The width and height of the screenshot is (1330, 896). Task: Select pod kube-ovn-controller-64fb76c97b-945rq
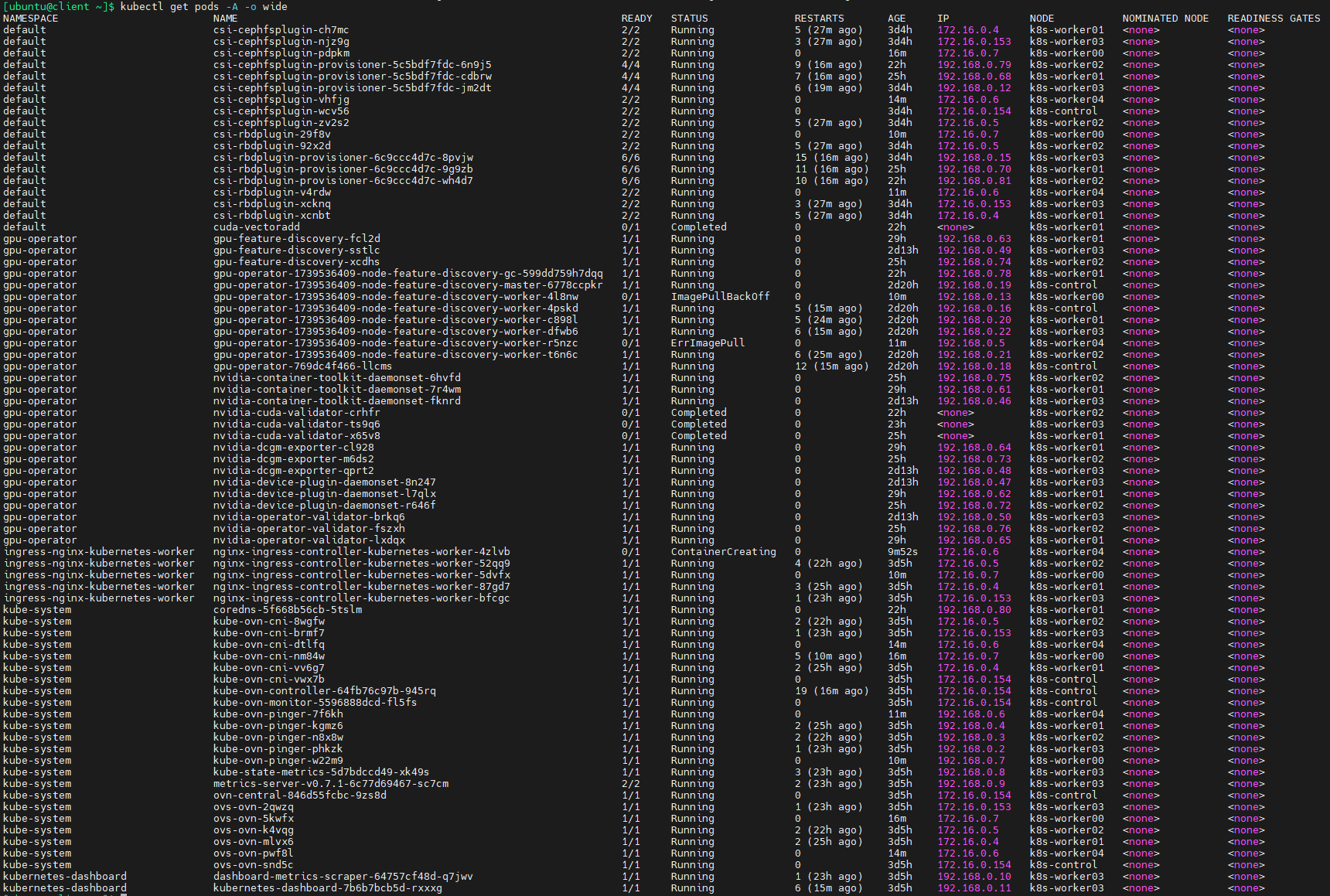point(324,690)
